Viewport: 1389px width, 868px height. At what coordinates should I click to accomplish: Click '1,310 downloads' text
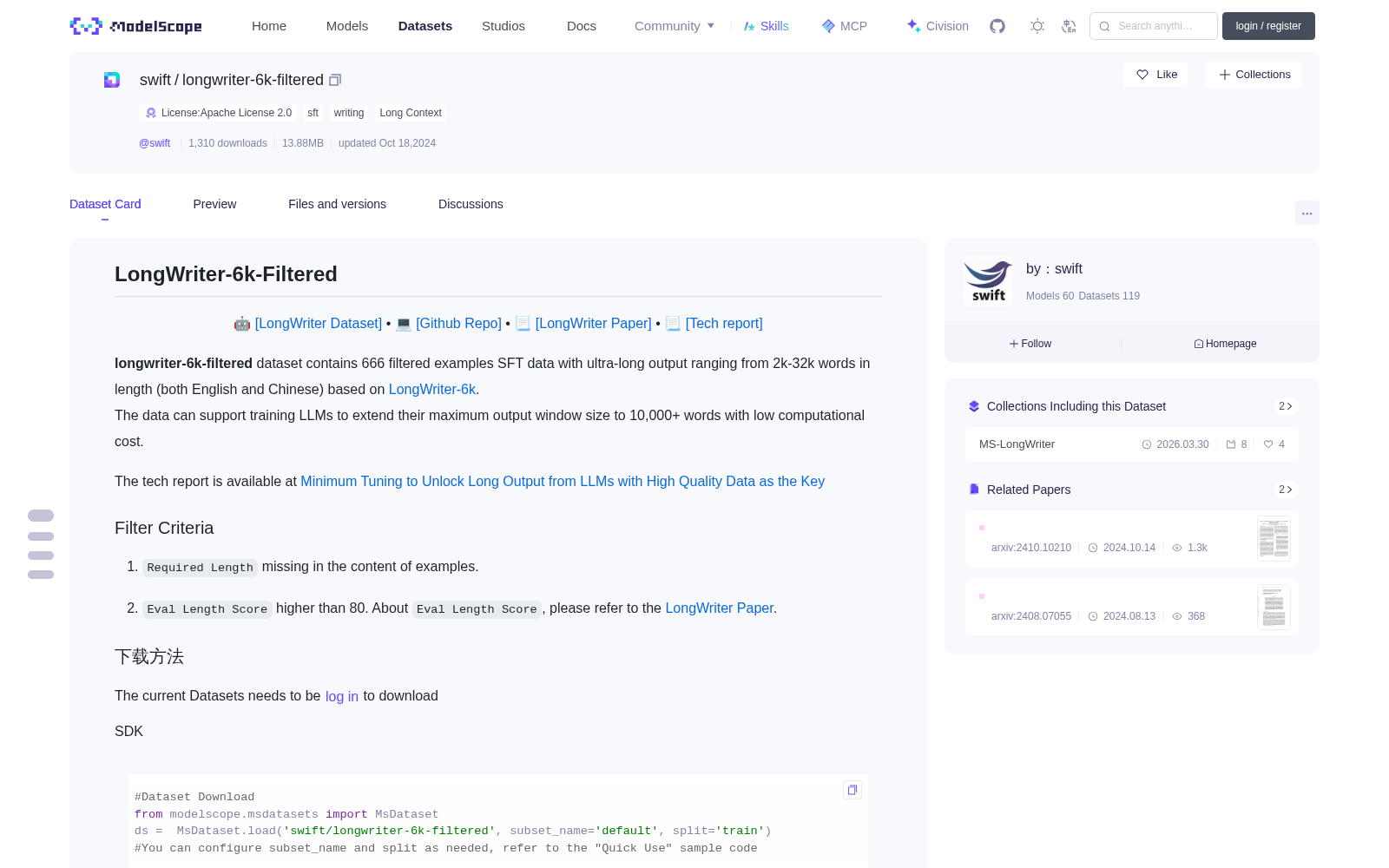click(227, 143)
